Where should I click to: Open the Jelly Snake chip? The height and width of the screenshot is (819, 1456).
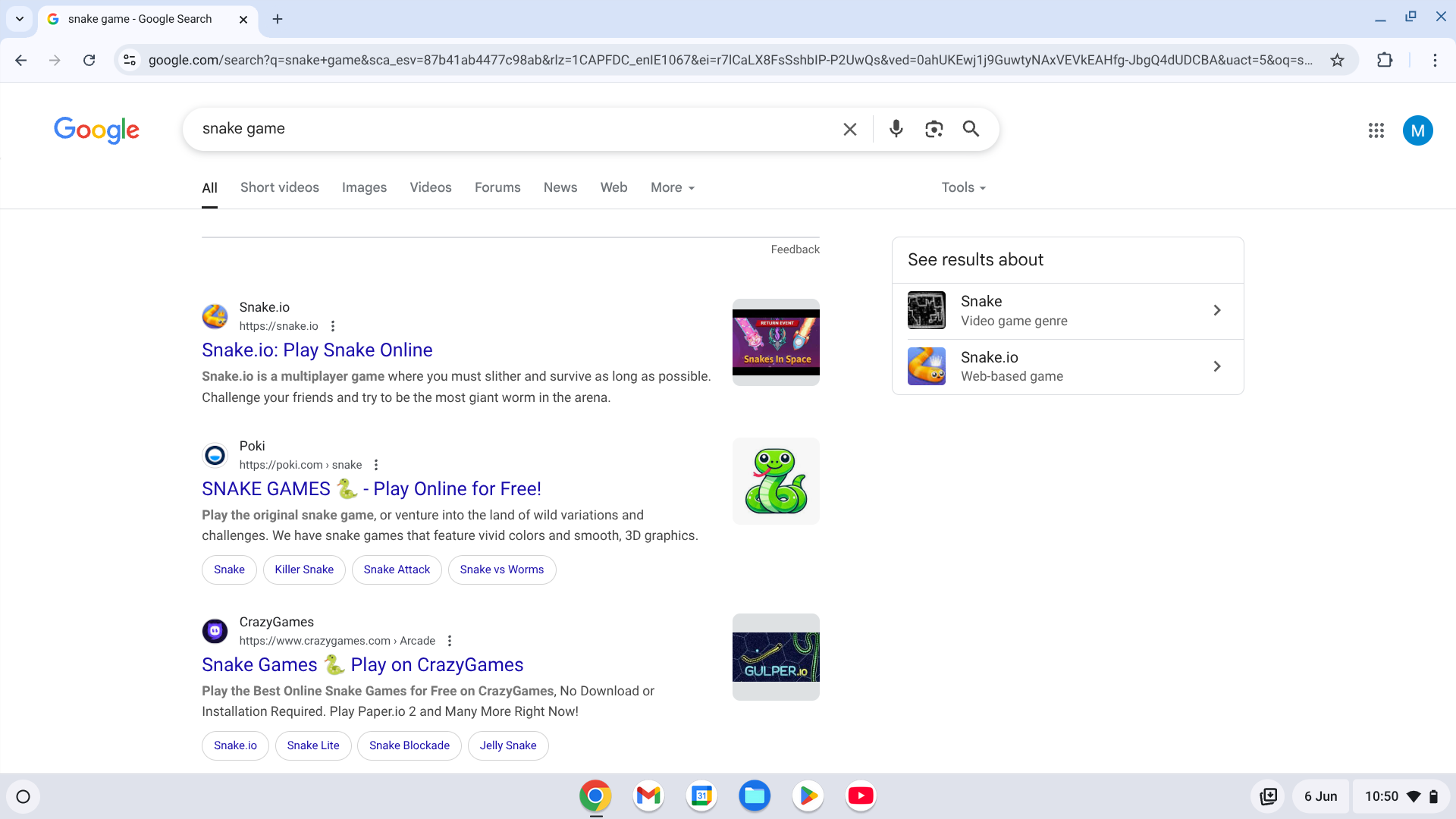[x=508, y=745]
